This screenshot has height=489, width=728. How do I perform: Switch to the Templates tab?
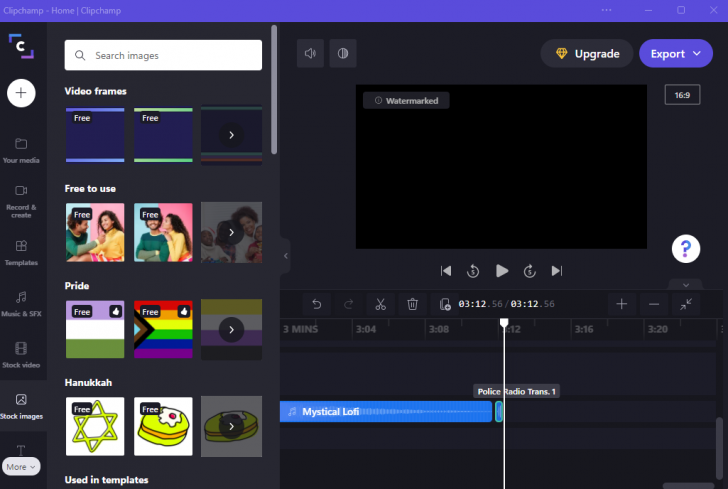pos(21,250)
